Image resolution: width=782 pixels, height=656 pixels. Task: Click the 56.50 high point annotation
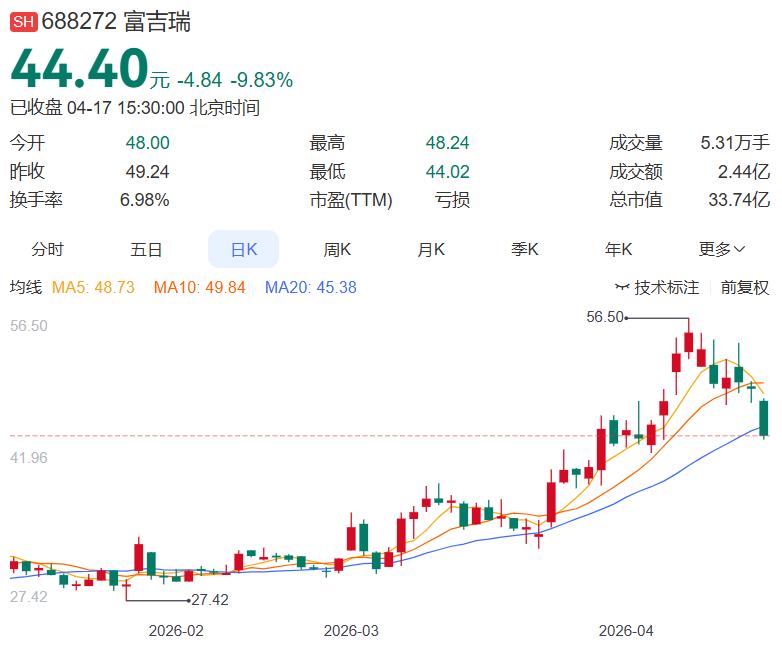point(604,317)
